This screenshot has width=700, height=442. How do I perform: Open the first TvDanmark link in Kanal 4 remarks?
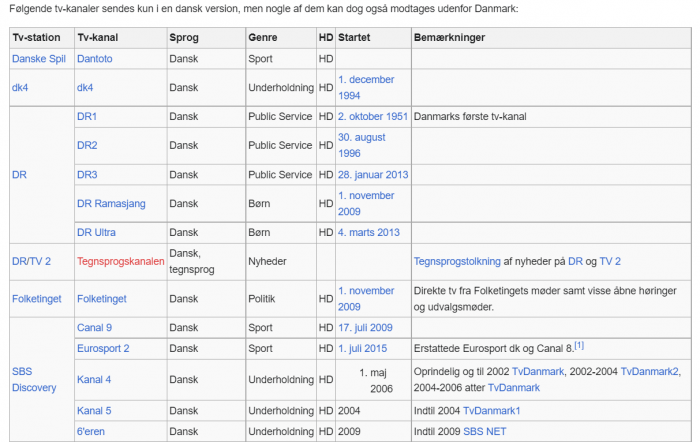(538, 372)
